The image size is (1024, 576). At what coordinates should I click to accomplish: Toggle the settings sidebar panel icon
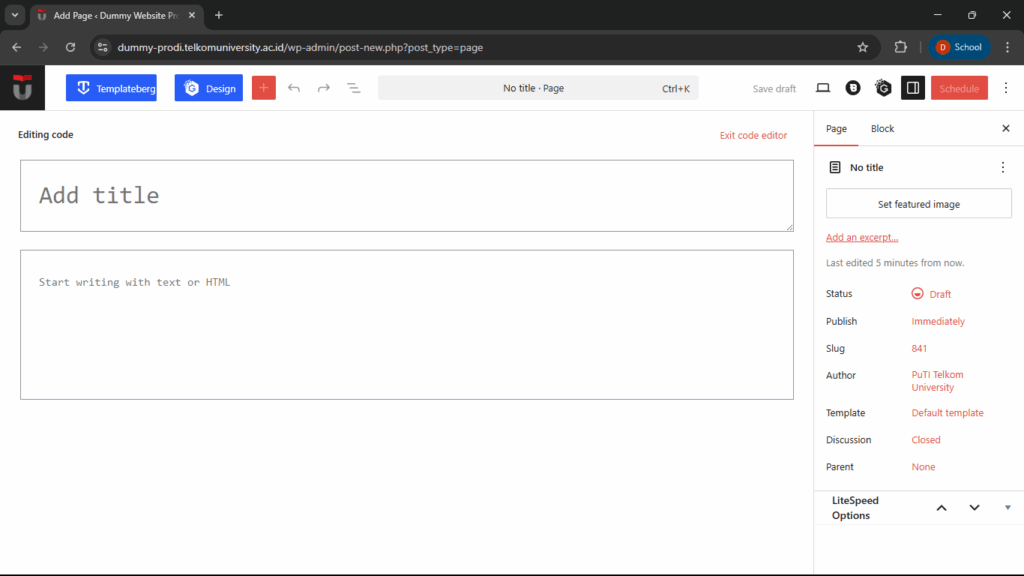[x=912, y=88]
